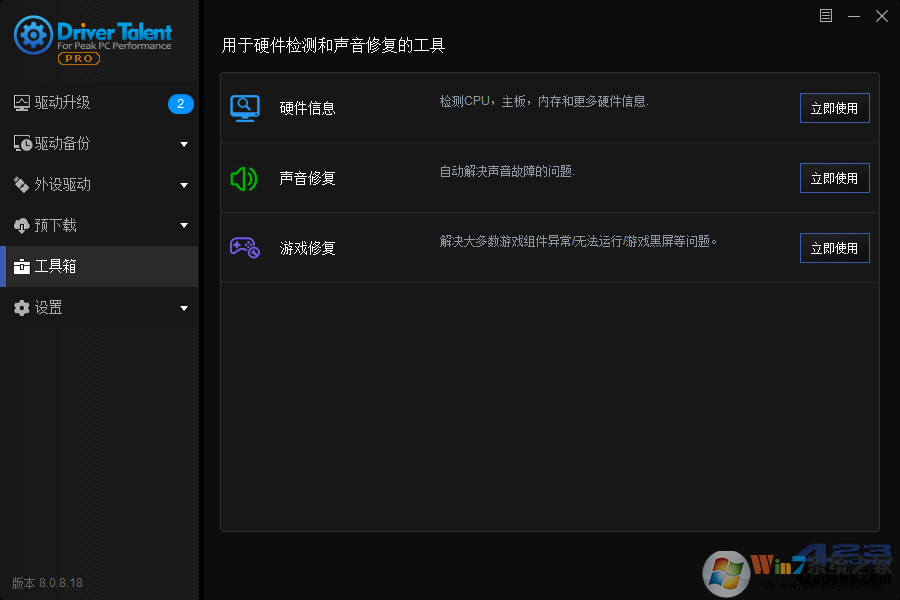
Task: Expand the 驱动备份 dropdown arrow
Action: click(x=184, y=143)
